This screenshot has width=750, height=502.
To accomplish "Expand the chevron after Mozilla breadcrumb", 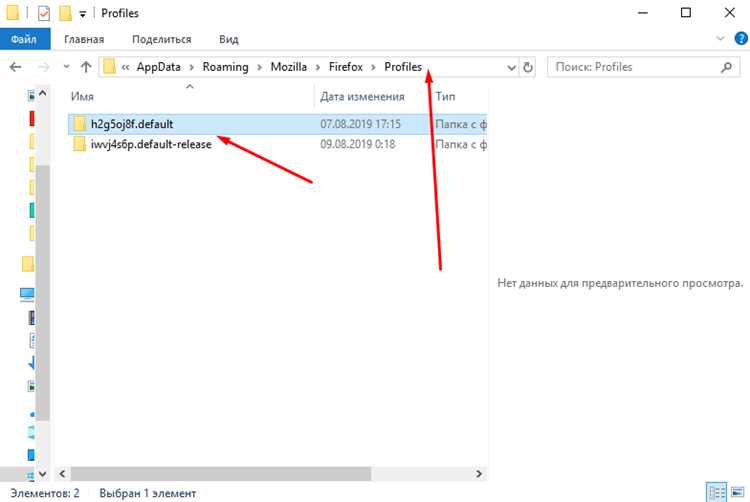I will pos(318,67).
